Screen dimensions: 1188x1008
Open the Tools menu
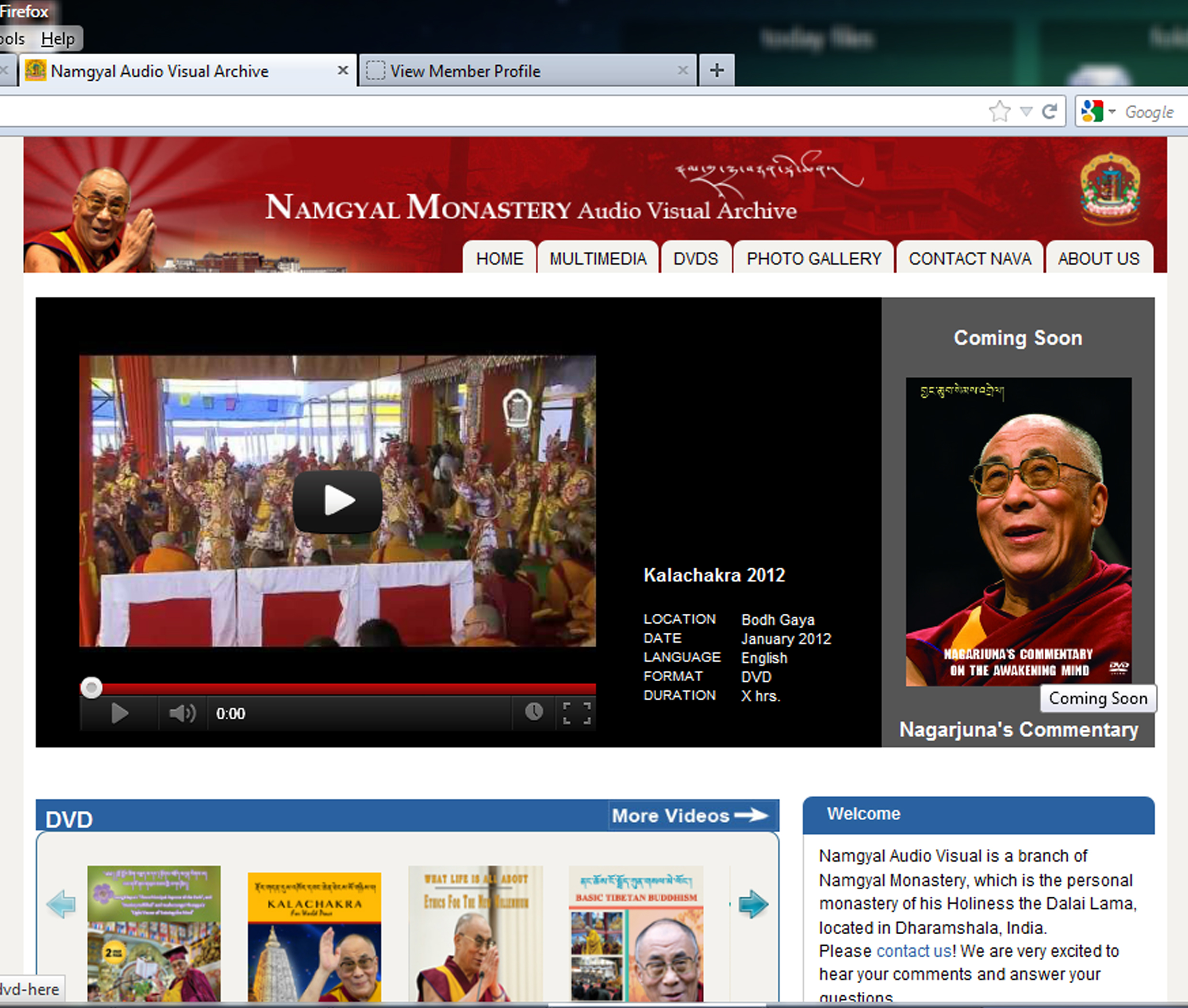(12, 39)
